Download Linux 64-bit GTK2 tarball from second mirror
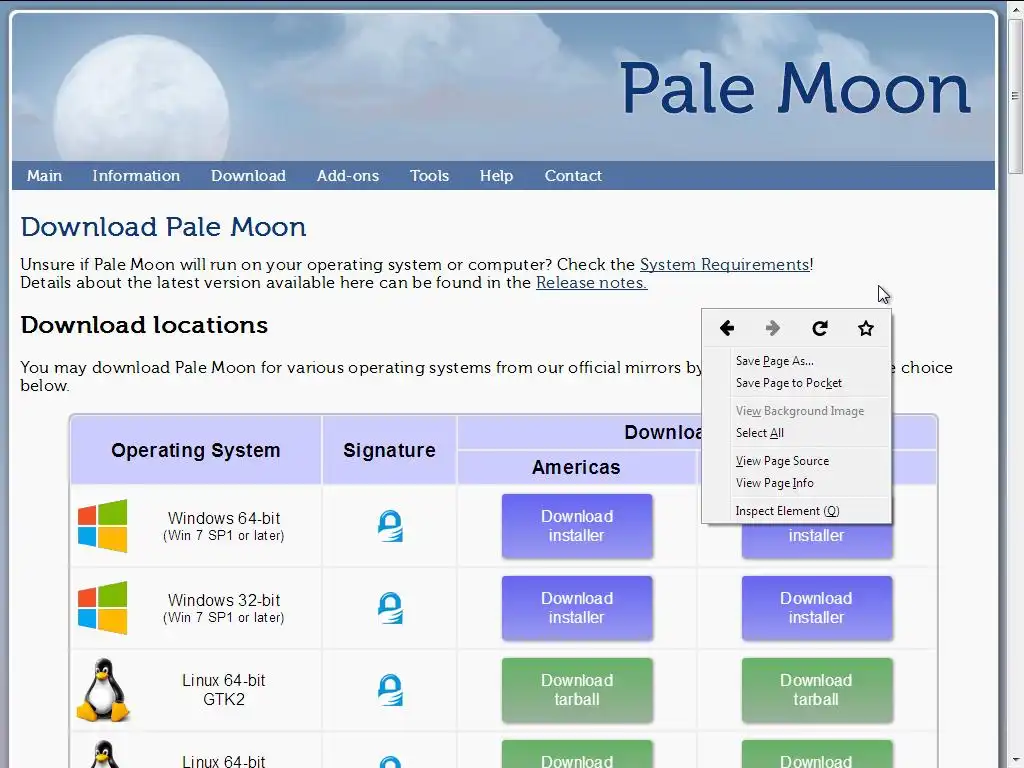1024x768 pixels. [816, 690]
